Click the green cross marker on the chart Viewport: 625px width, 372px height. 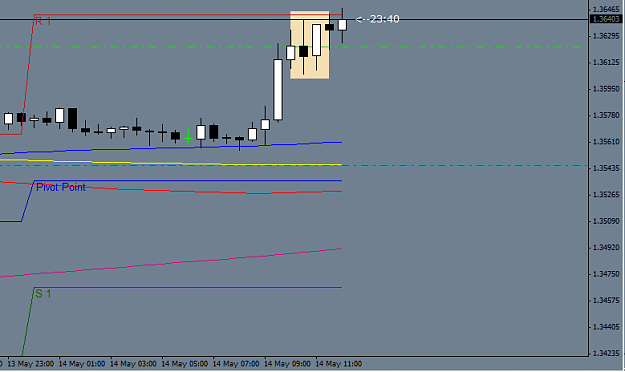click(188, 138)
